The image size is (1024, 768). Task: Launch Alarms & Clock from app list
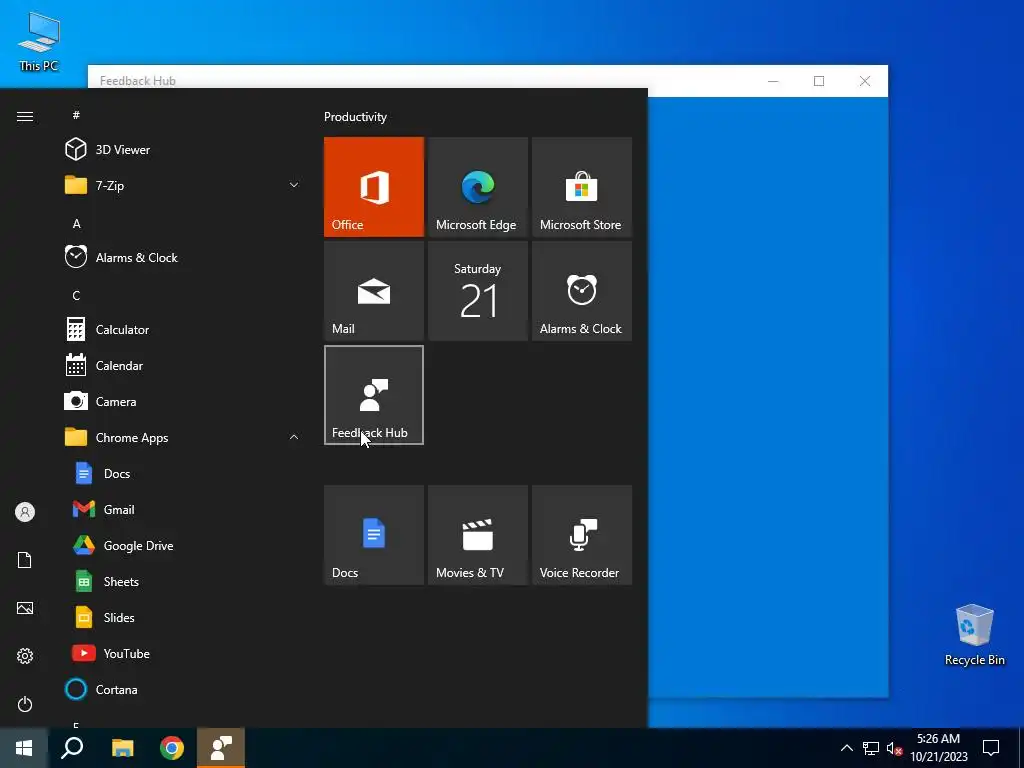(183, 257)
